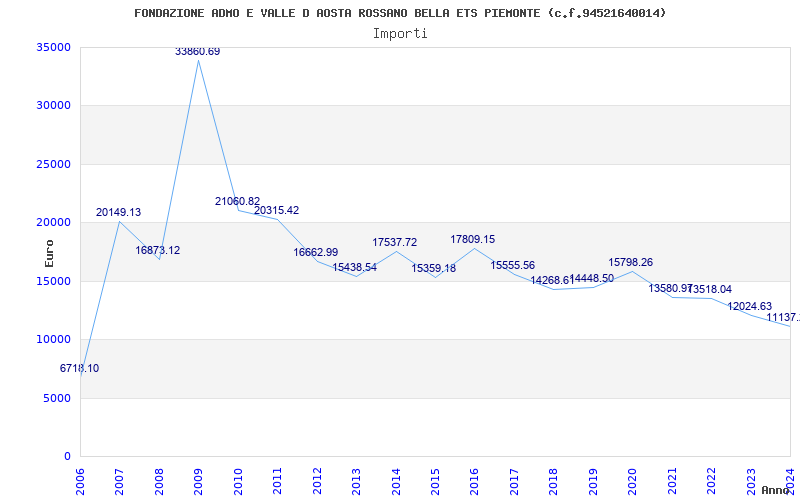Click the 2010 x-axis year label
This screenshot has width=800, height=500.
click(x=238, y=482)
